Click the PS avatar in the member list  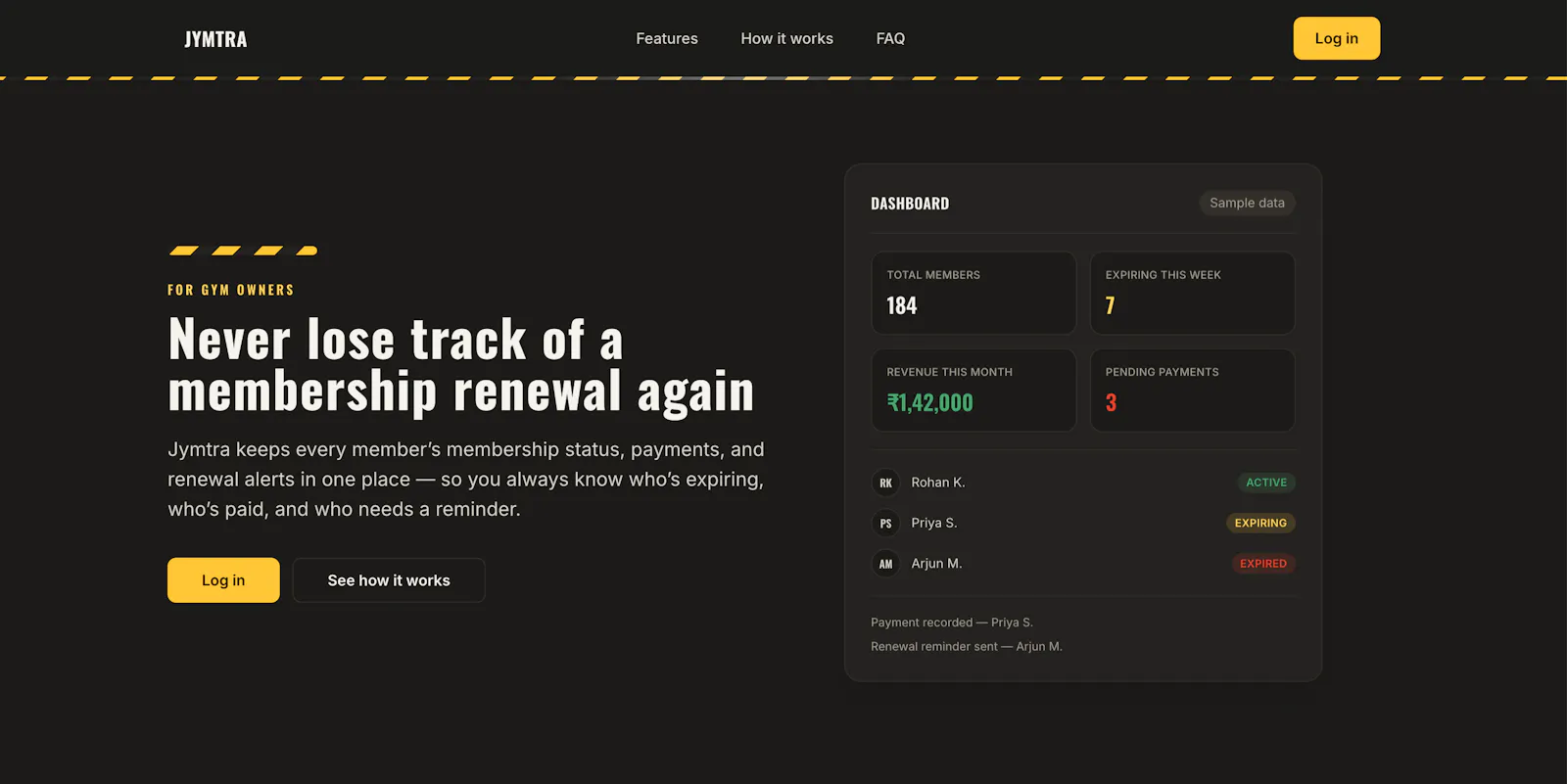tap(885, 524)
